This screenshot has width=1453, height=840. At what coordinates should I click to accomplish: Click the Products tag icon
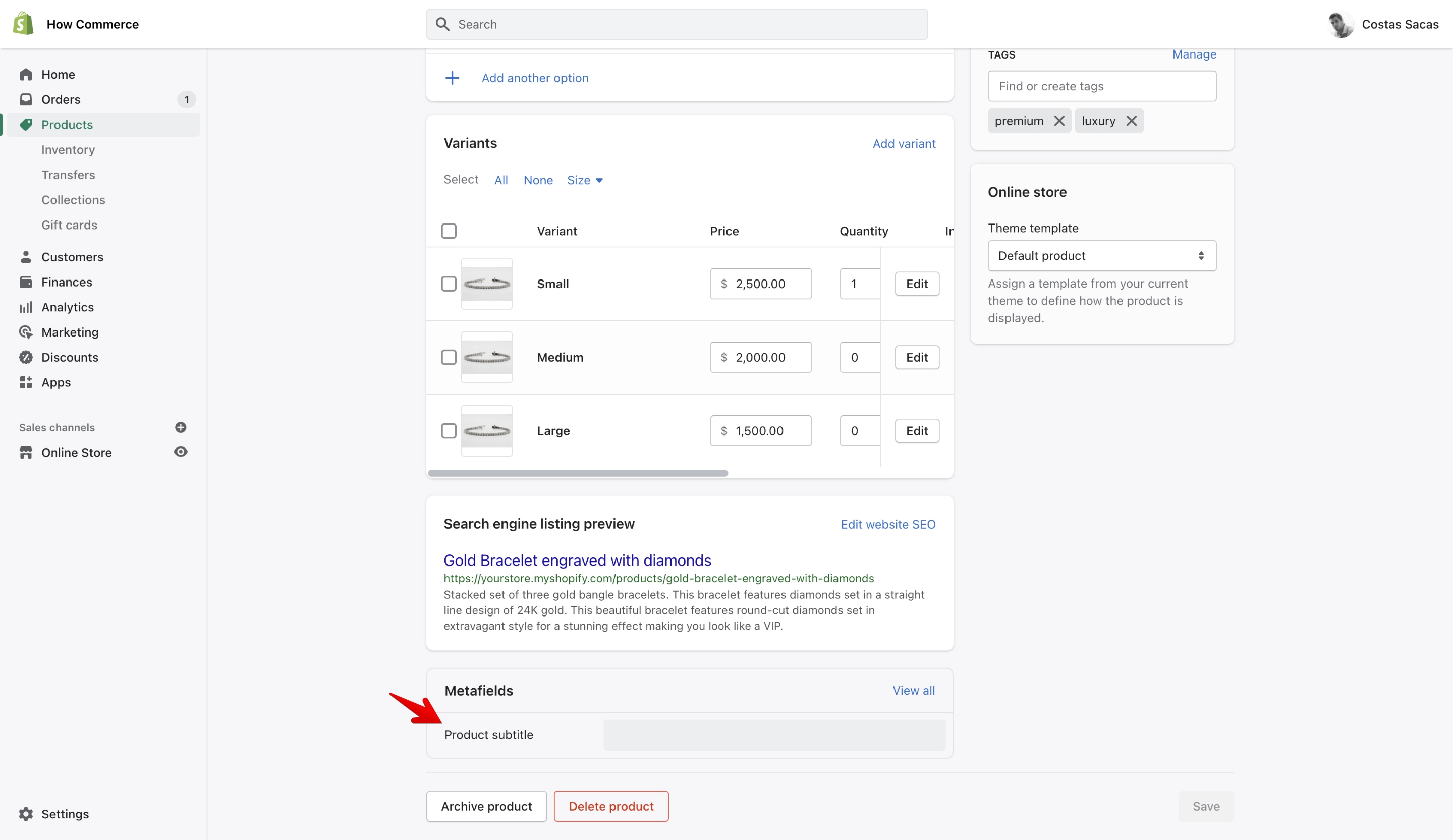coord(26,125)
